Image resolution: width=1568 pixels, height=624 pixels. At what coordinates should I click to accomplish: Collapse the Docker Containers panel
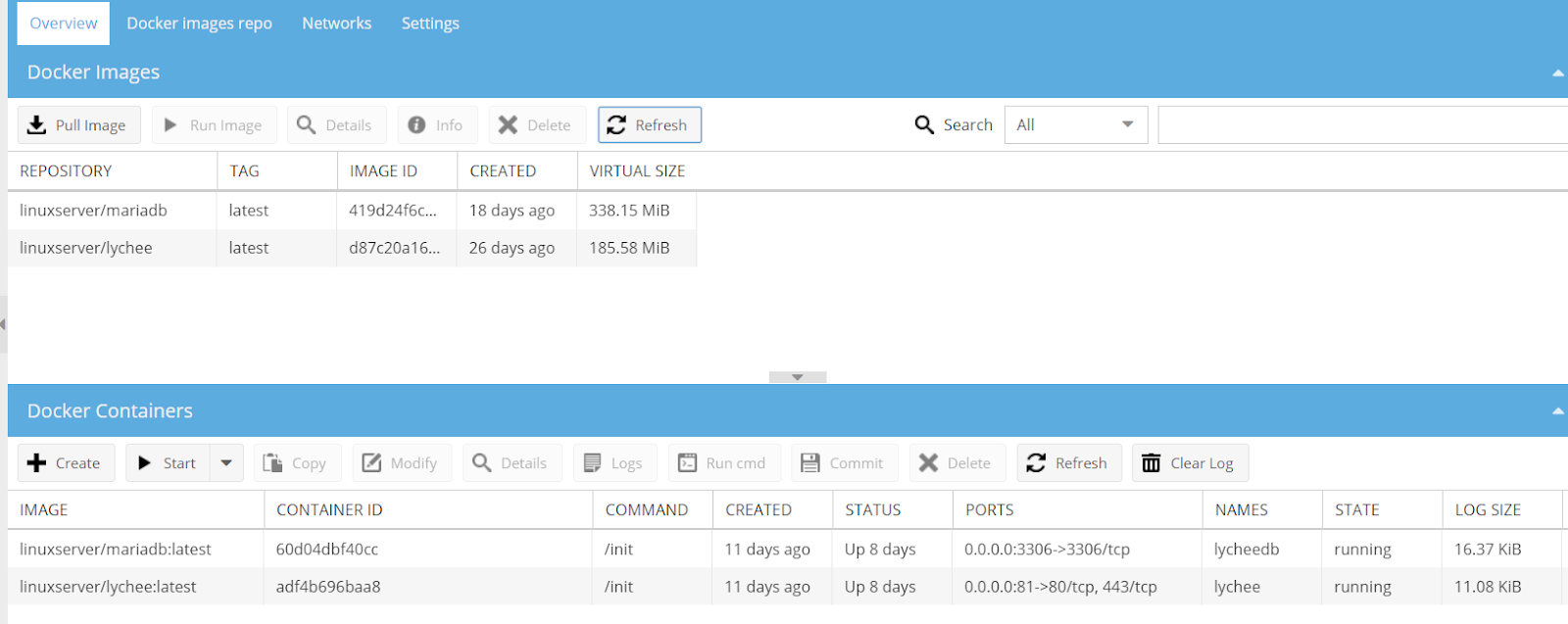click(1557, 411)
